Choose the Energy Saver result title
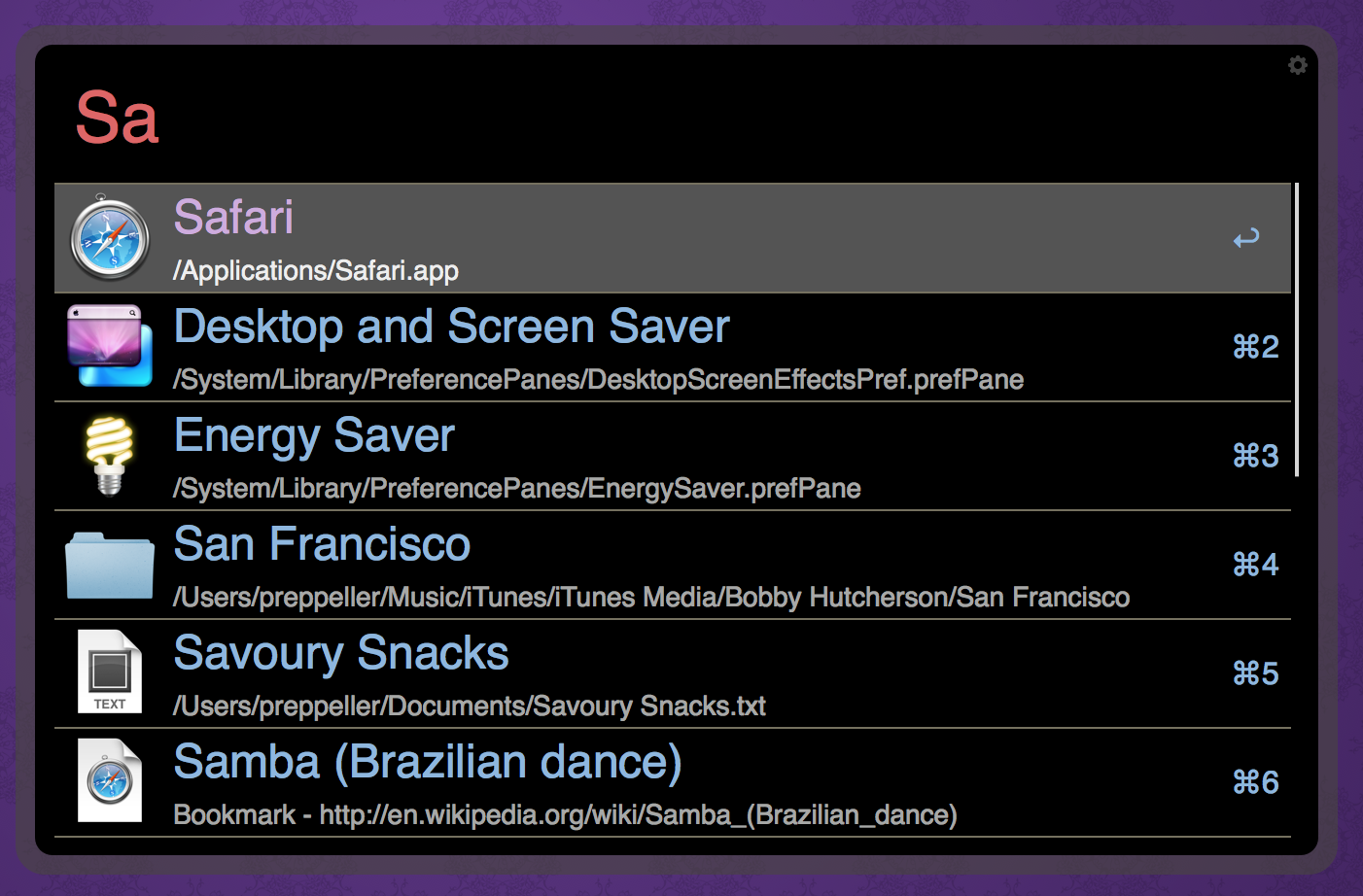 click(x=314, y=435)
